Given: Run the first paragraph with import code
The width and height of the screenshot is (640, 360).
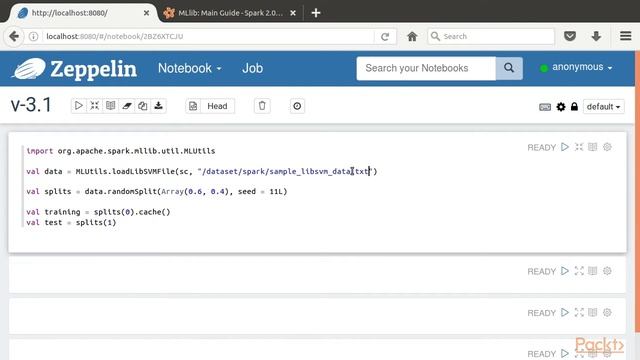Looking at the screenshot, I should pos(565,147).
